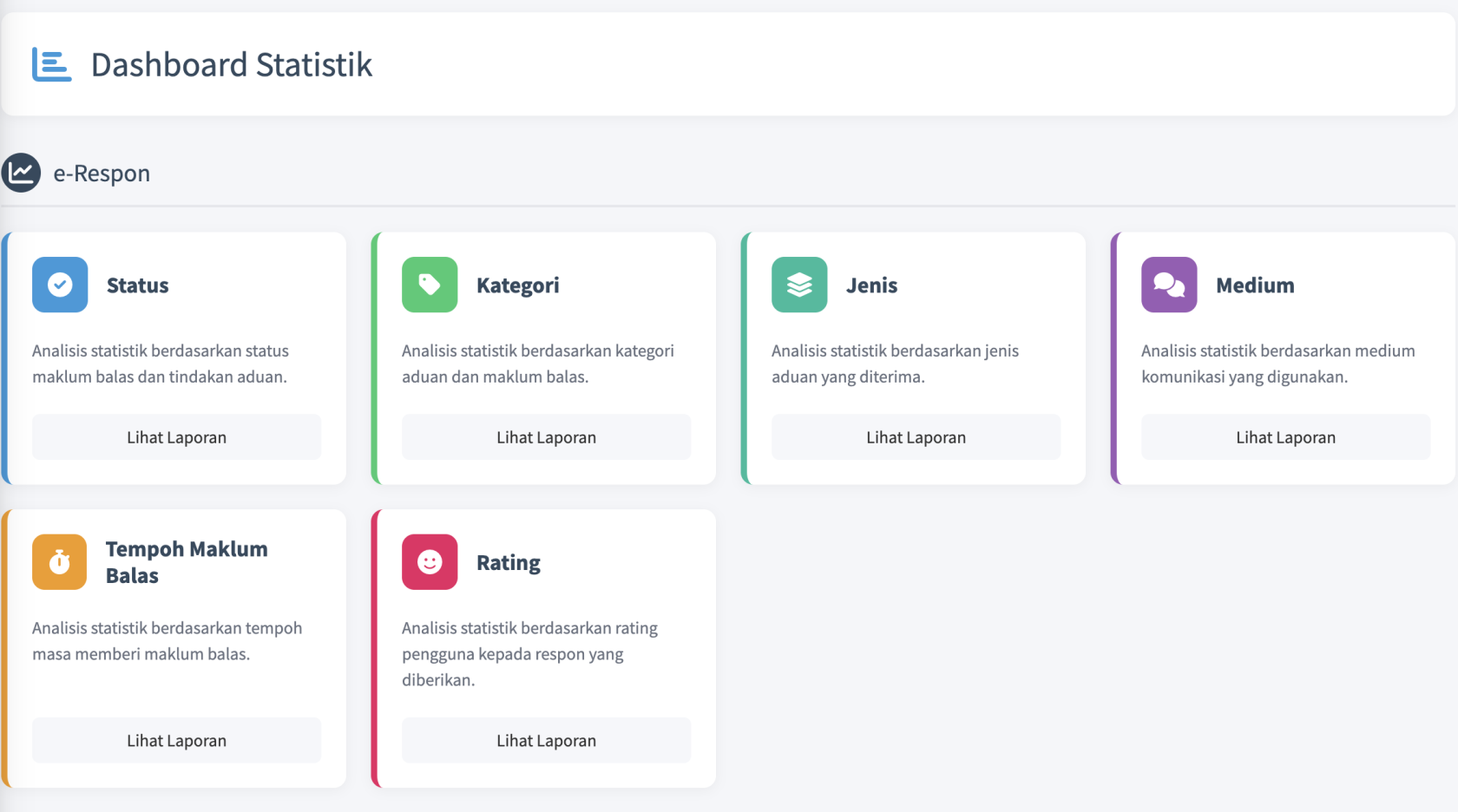The width and height of the screenshot is (1458, 812).
Task: Click the red Rating smiley icon
Action: [x=430, y=562]
